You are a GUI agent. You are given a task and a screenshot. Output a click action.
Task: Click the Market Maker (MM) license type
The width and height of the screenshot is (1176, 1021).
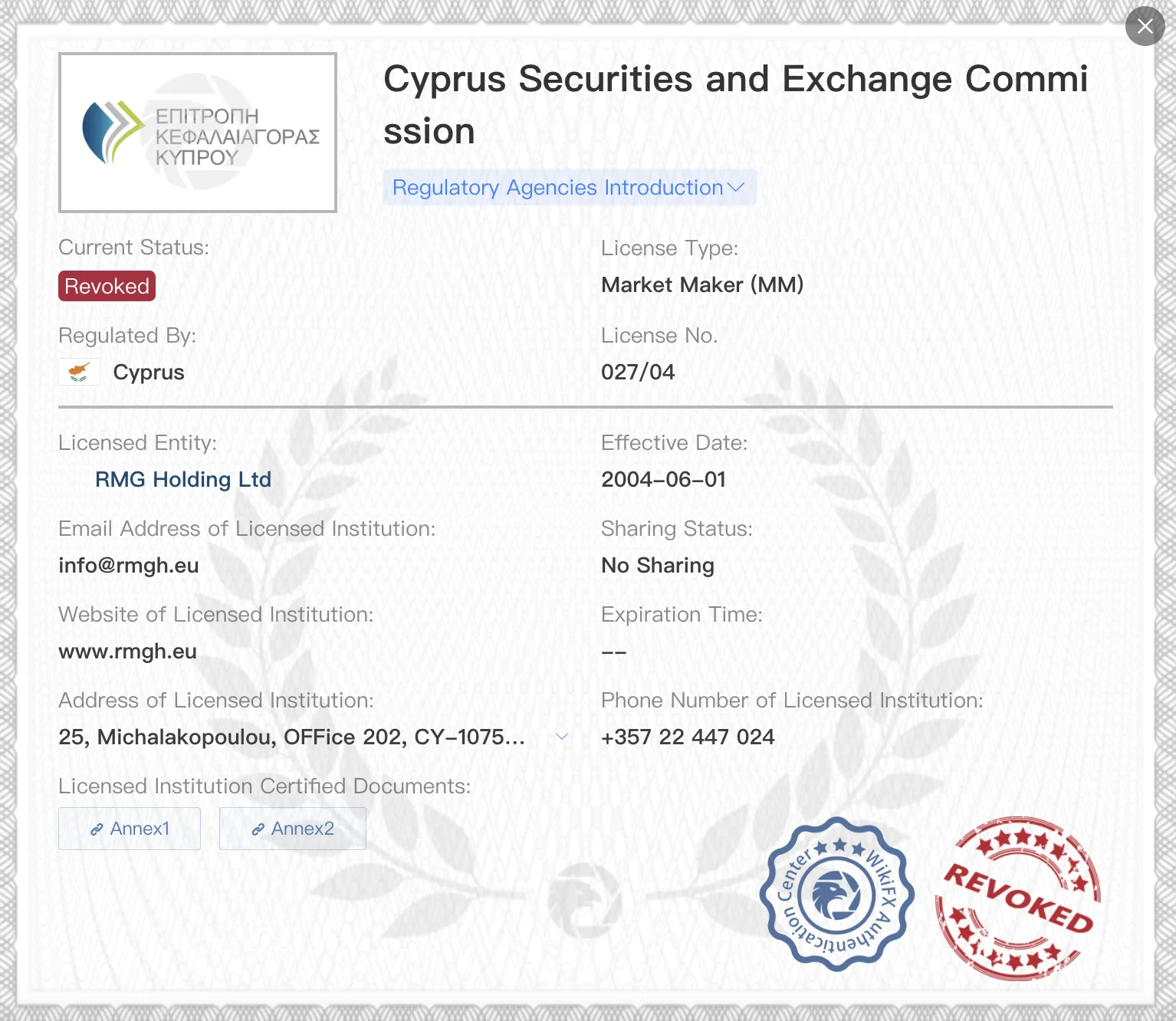[x=702, y=285]
